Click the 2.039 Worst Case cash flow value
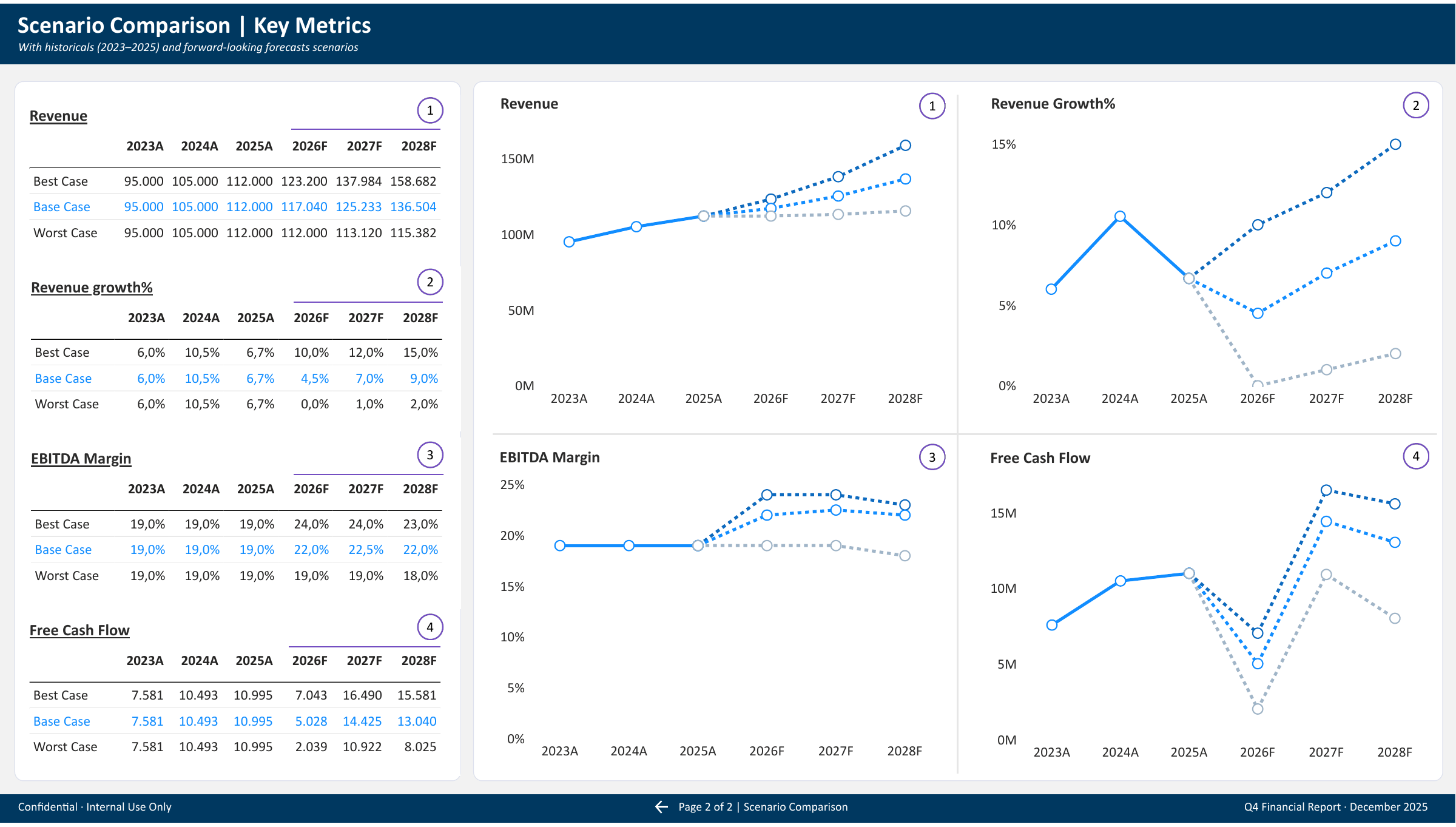The height and width of the screenshot is (827, 1456). 311,747
